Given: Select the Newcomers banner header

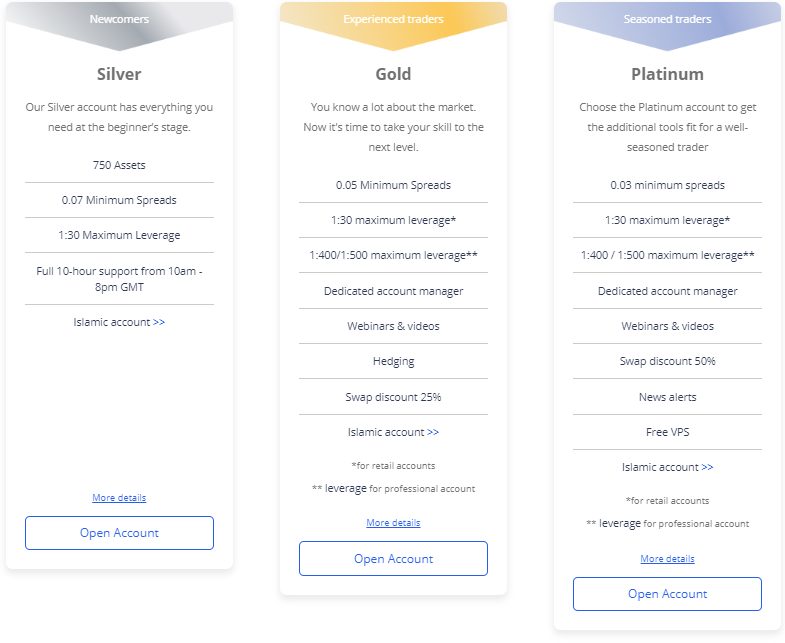Looking at the screenshot, I should (119, 19).
